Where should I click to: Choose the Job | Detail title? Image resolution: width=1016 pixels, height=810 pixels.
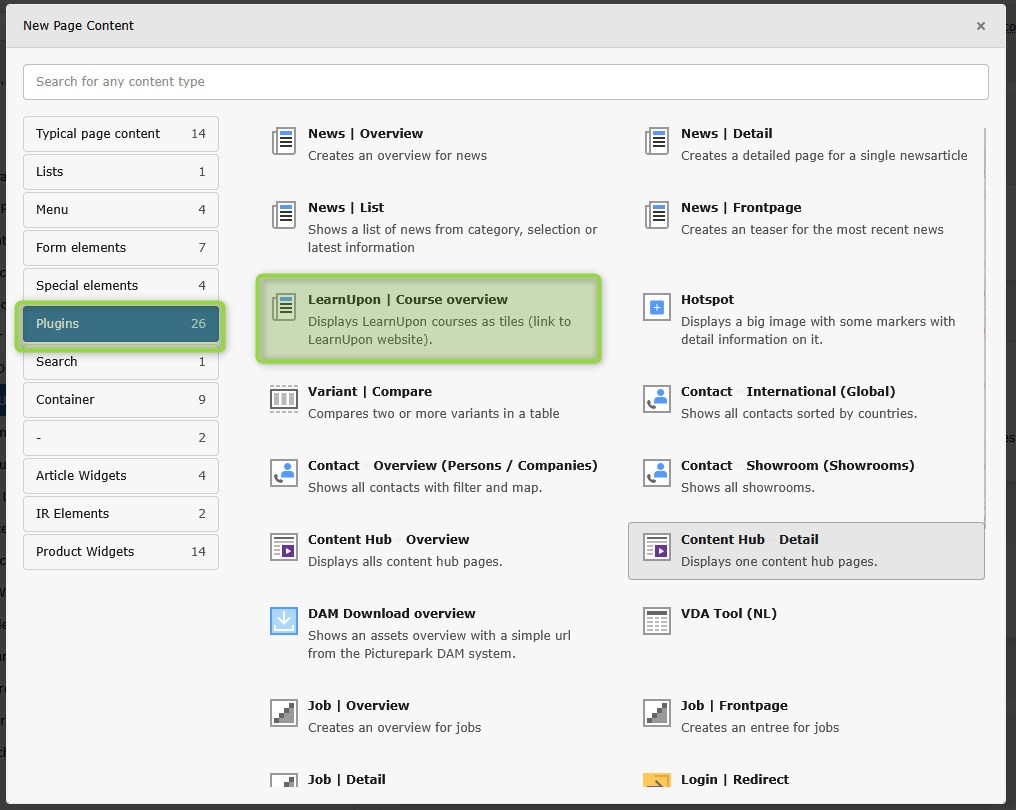click(347, 779)
